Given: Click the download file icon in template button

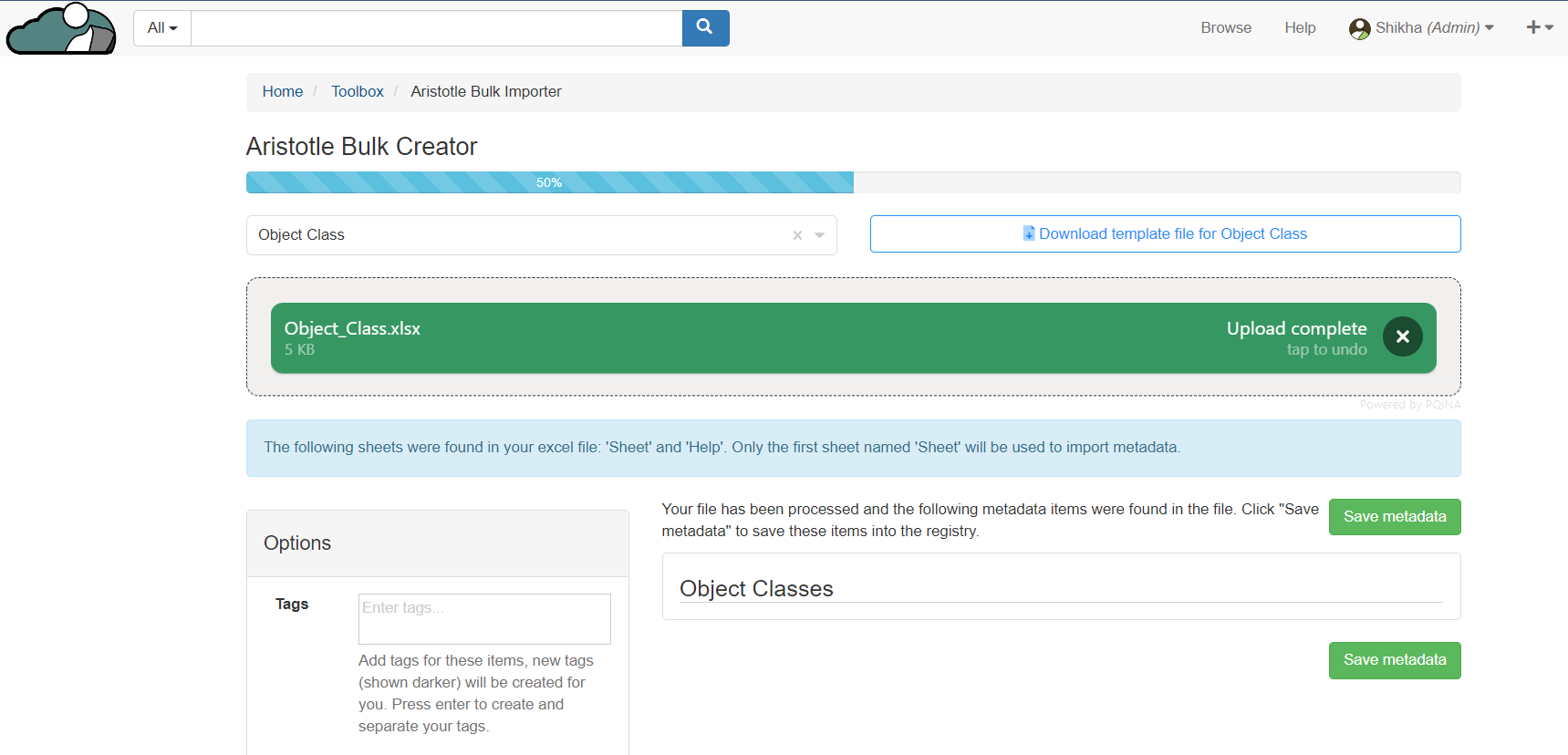Looking at the screenshot, I should click(x=1029, y=233).
